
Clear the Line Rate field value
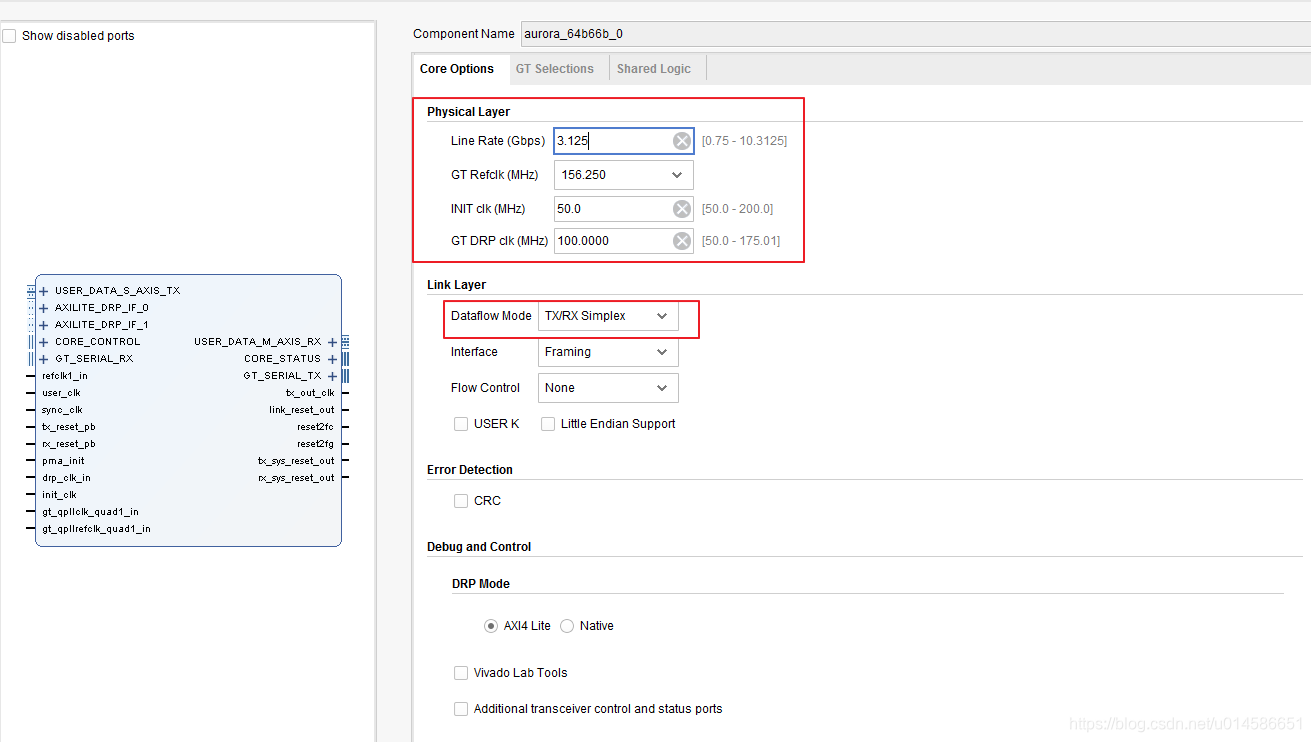click(x=682, y=141)
